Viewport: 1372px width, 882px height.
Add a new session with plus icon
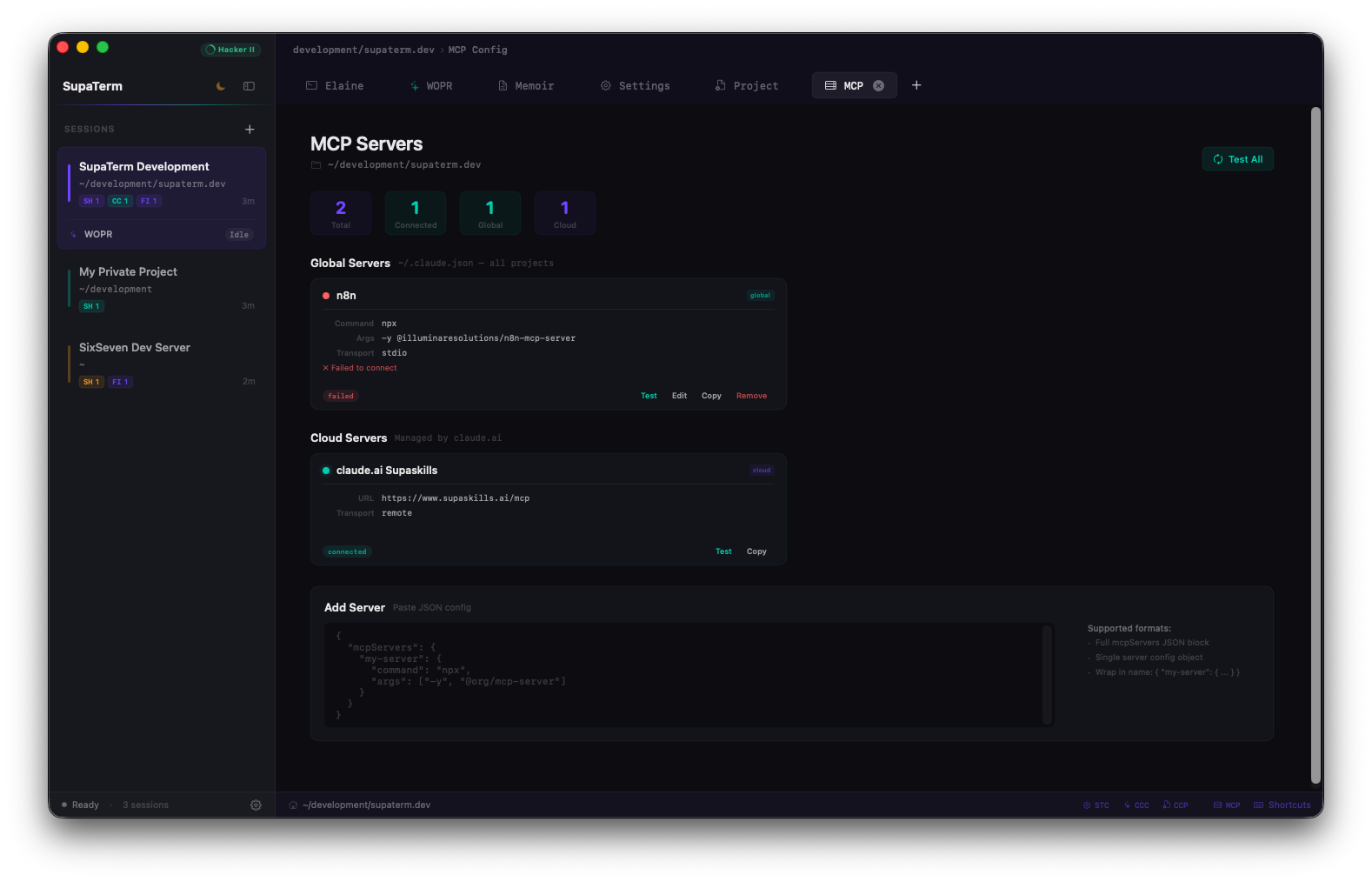tap(250, 130)
